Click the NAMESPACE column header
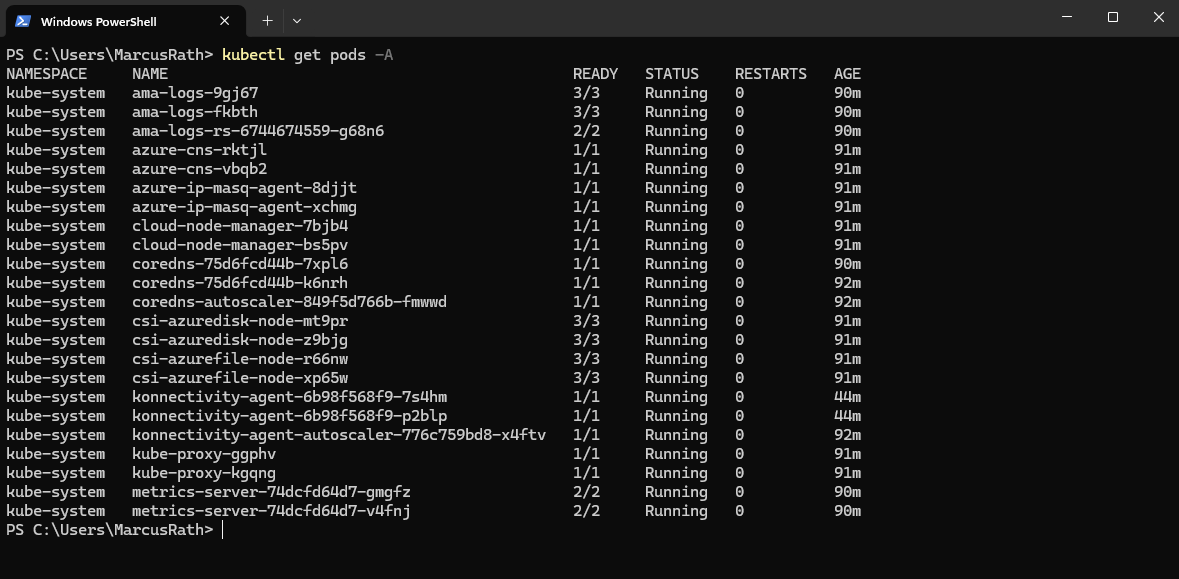The width and height of the screenshot is (1179, 579). click(x=46, y=74)
